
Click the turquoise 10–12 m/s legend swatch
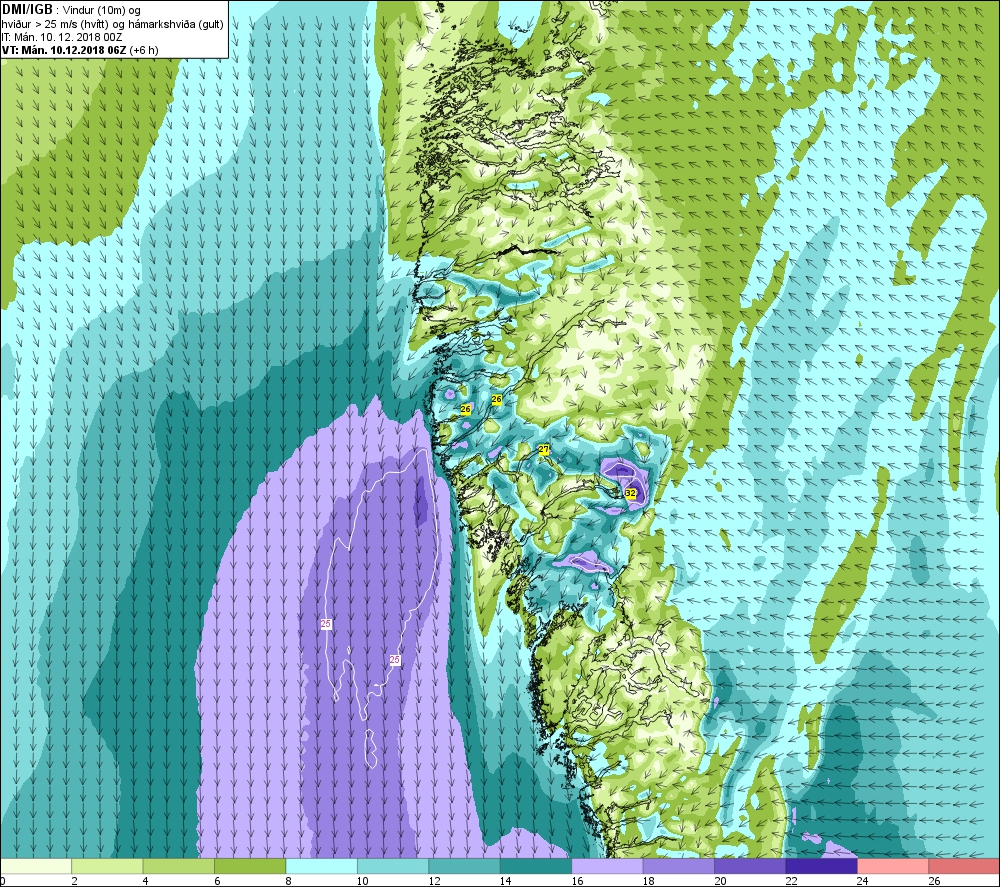(x=393, y=866)
